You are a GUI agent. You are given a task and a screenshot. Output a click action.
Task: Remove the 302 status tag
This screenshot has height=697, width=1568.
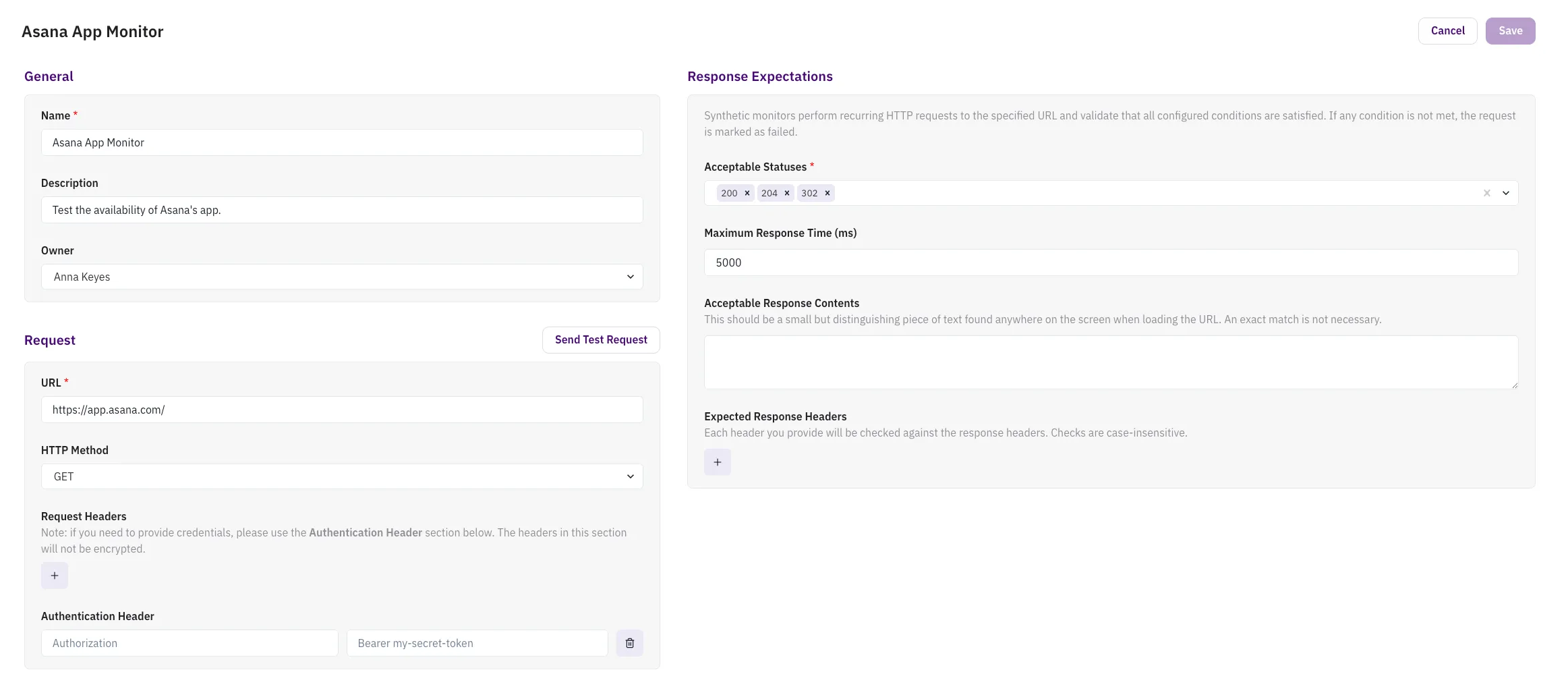(827, 193)
